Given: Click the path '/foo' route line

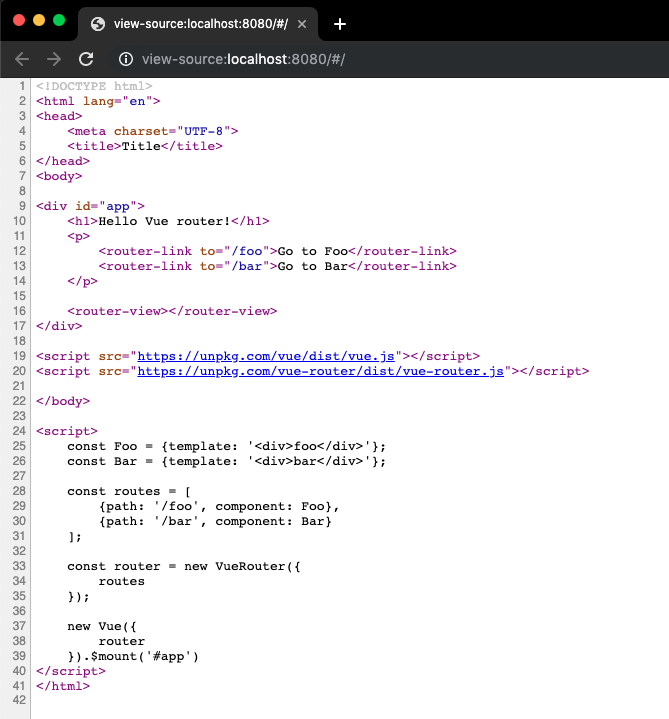Looking at the screenshot, I should click(219, 506).
